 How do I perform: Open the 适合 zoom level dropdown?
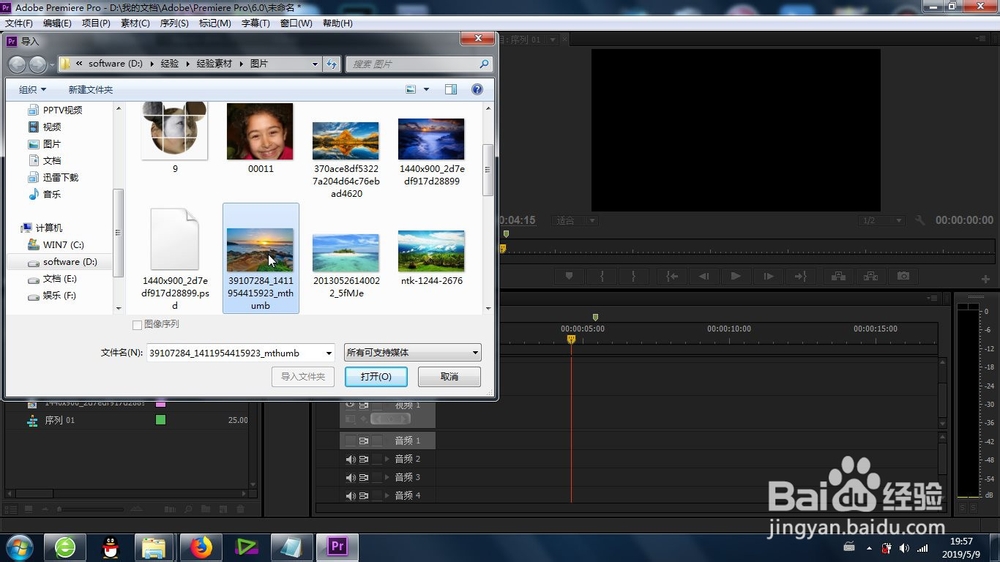[x=576, y=221]
